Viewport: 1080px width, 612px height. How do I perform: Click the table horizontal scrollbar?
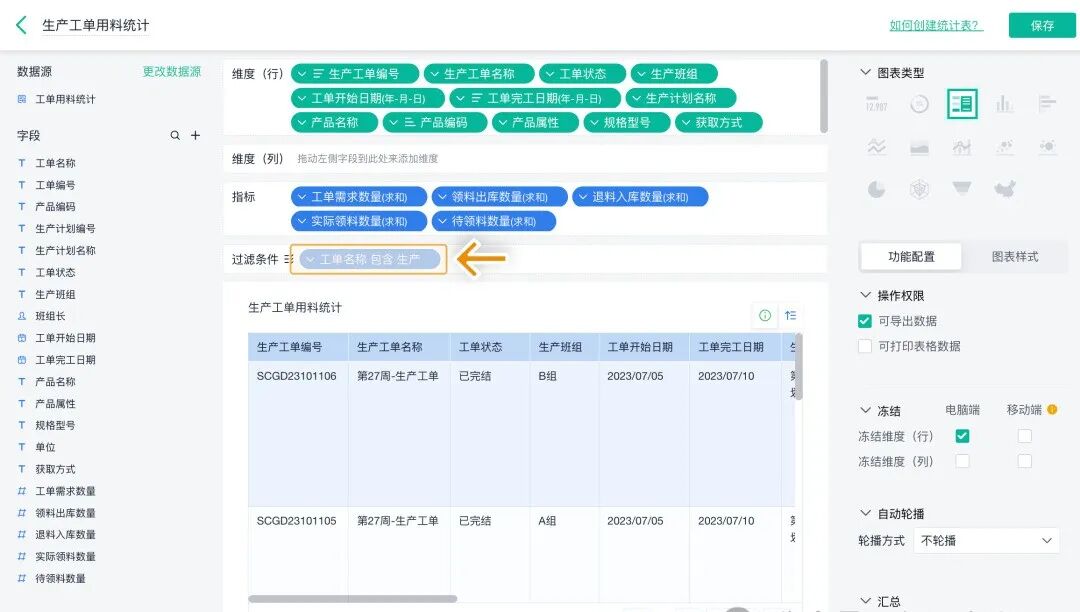(353, 599)
